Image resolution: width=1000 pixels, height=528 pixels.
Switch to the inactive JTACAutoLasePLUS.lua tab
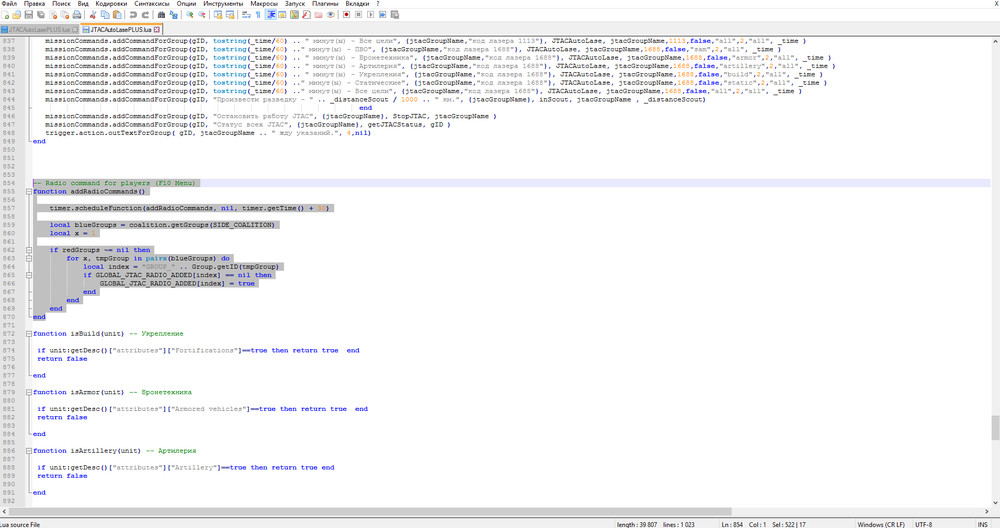pyautogui.click(x=38, y=29)
